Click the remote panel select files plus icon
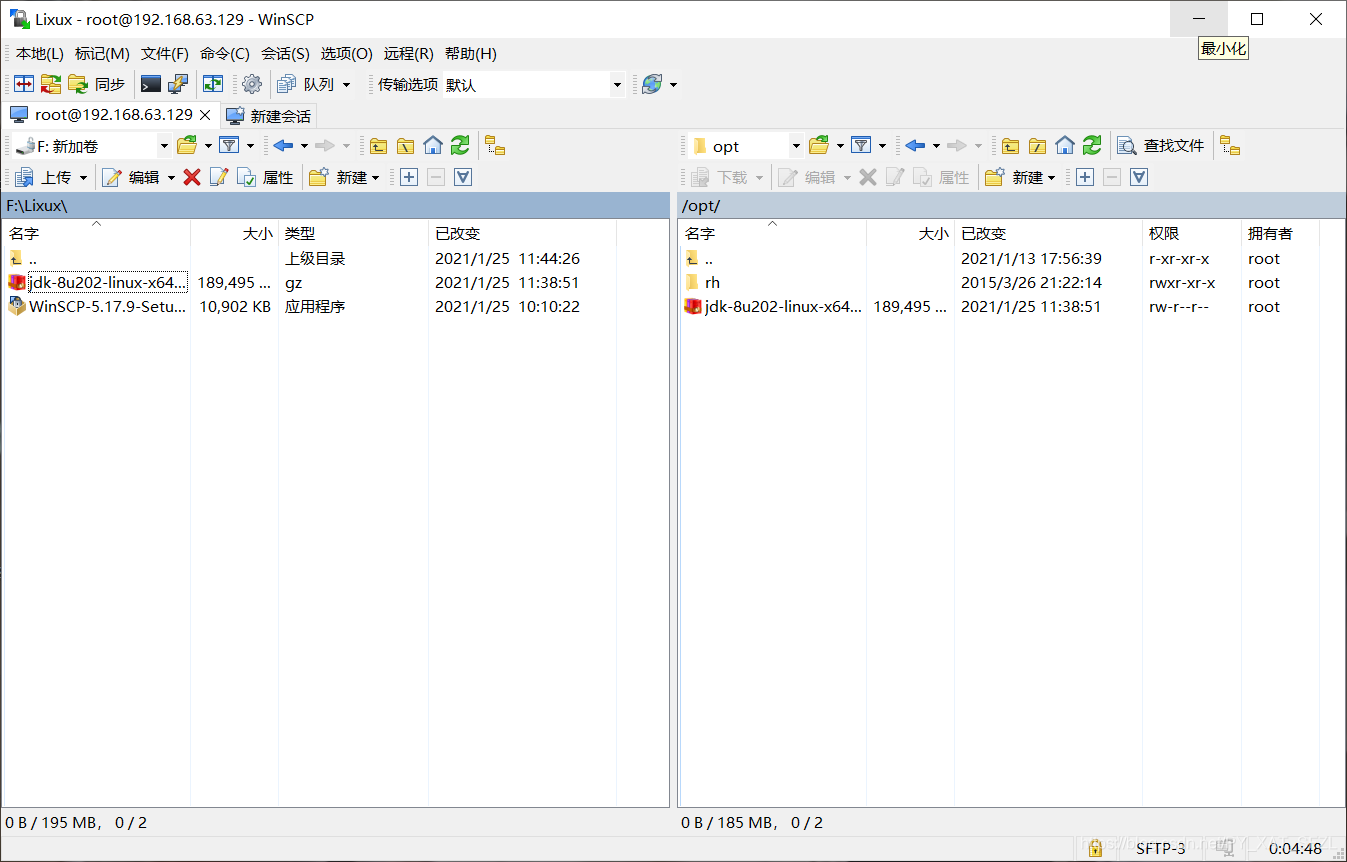The image size is (1347, 862). click(1085, 177)
